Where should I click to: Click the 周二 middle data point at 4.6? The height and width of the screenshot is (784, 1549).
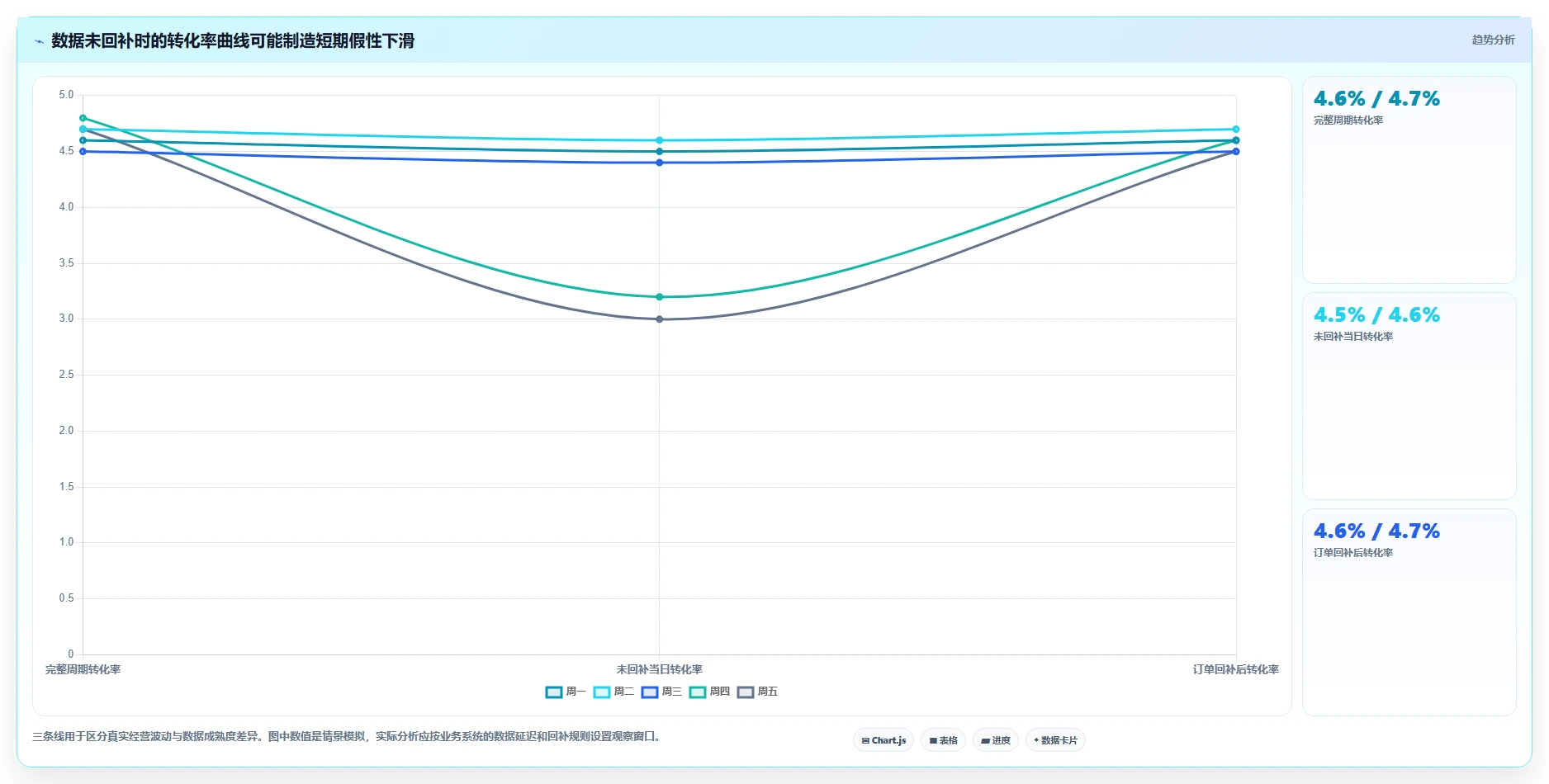[x=659, y=140]
